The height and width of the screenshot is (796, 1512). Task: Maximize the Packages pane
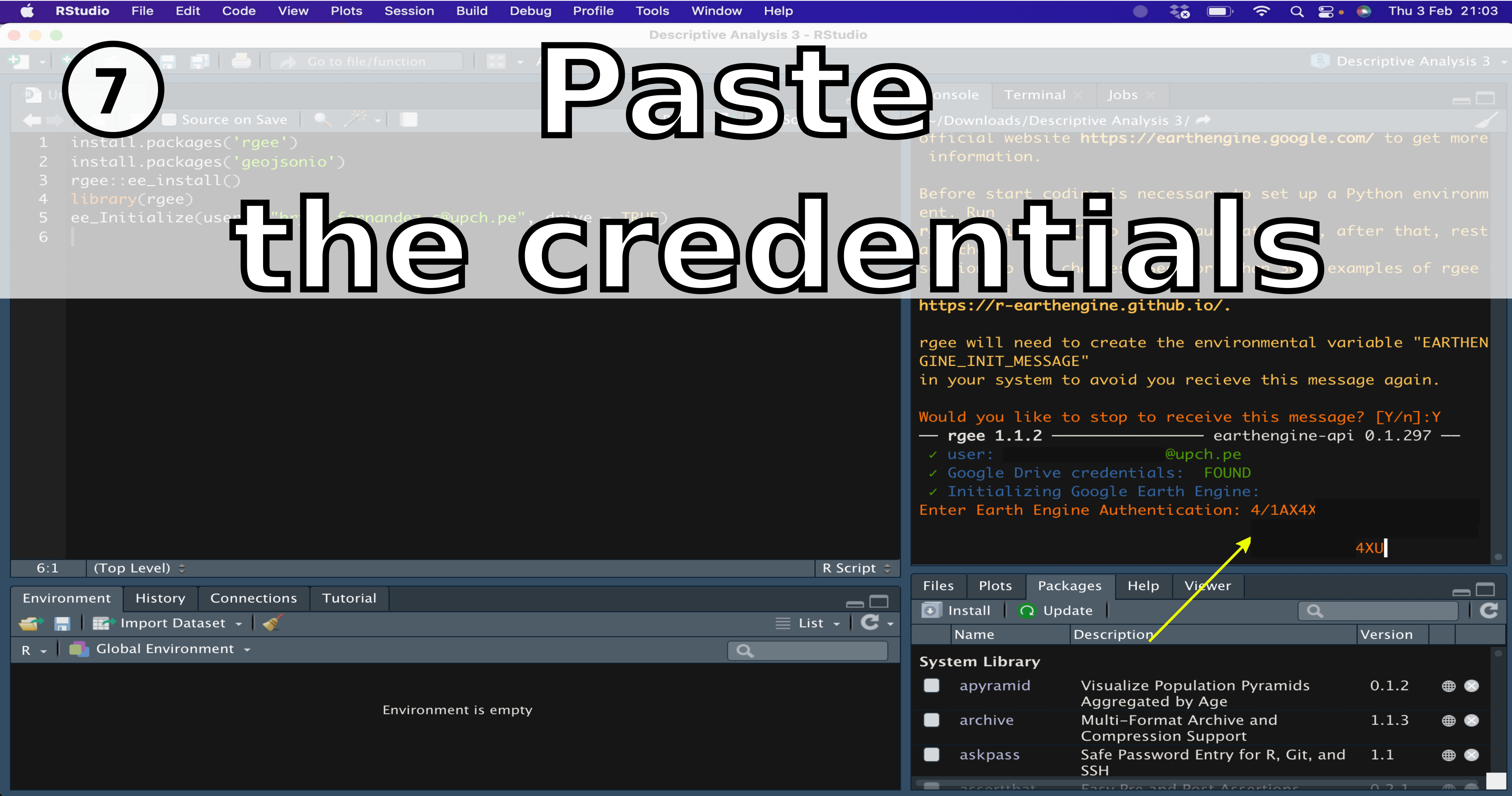pyautogui.click(x=1485, y=589)
